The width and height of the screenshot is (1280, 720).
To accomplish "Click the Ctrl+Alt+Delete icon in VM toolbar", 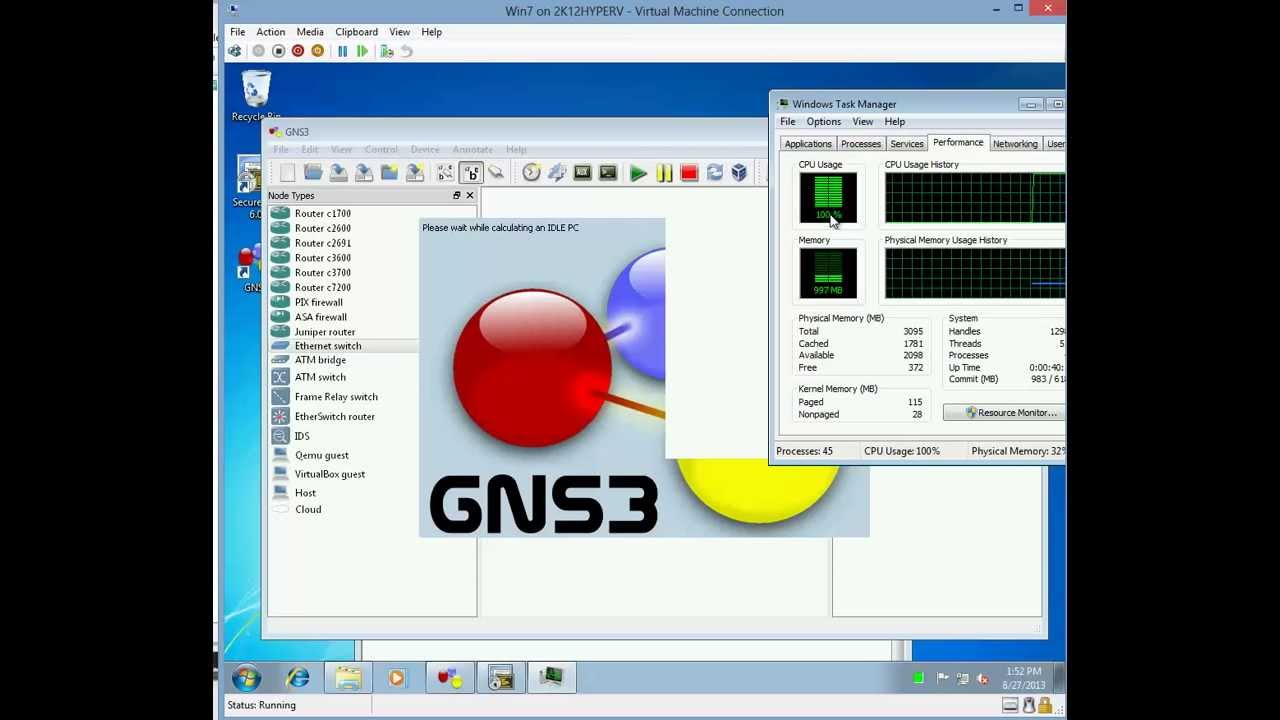I will tap(234, 51).
